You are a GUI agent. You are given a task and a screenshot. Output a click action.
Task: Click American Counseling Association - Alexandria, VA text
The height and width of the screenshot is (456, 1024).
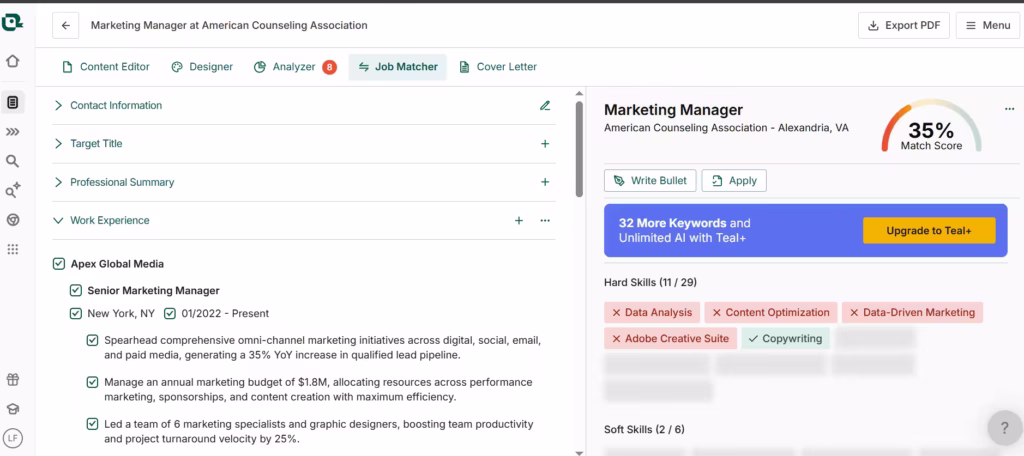pyautogui.click(x=726, y=128)
